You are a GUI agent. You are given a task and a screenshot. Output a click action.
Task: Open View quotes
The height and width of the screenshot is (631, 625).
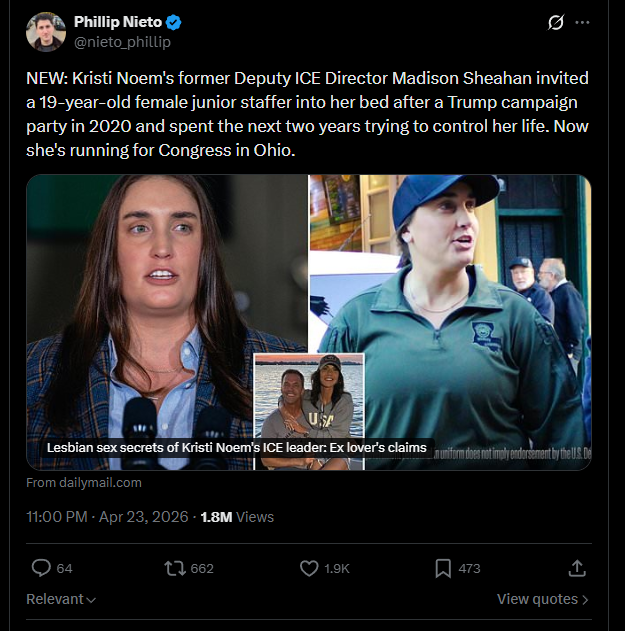click(543, 599)
